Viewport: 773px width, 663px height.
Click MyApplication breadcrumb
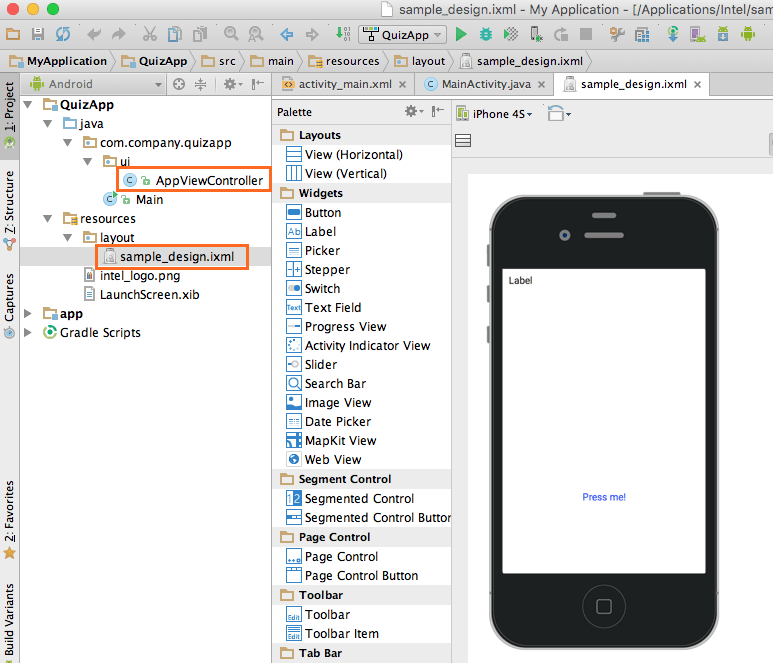[58, 61]
